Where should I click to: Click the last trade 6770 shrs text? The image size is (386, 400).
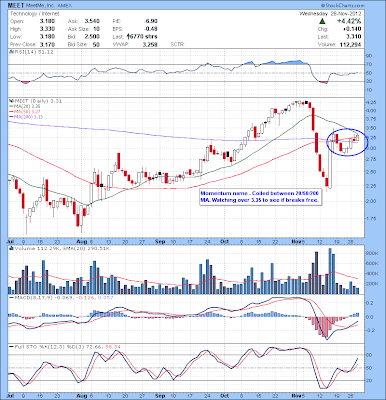click(142, 36)
